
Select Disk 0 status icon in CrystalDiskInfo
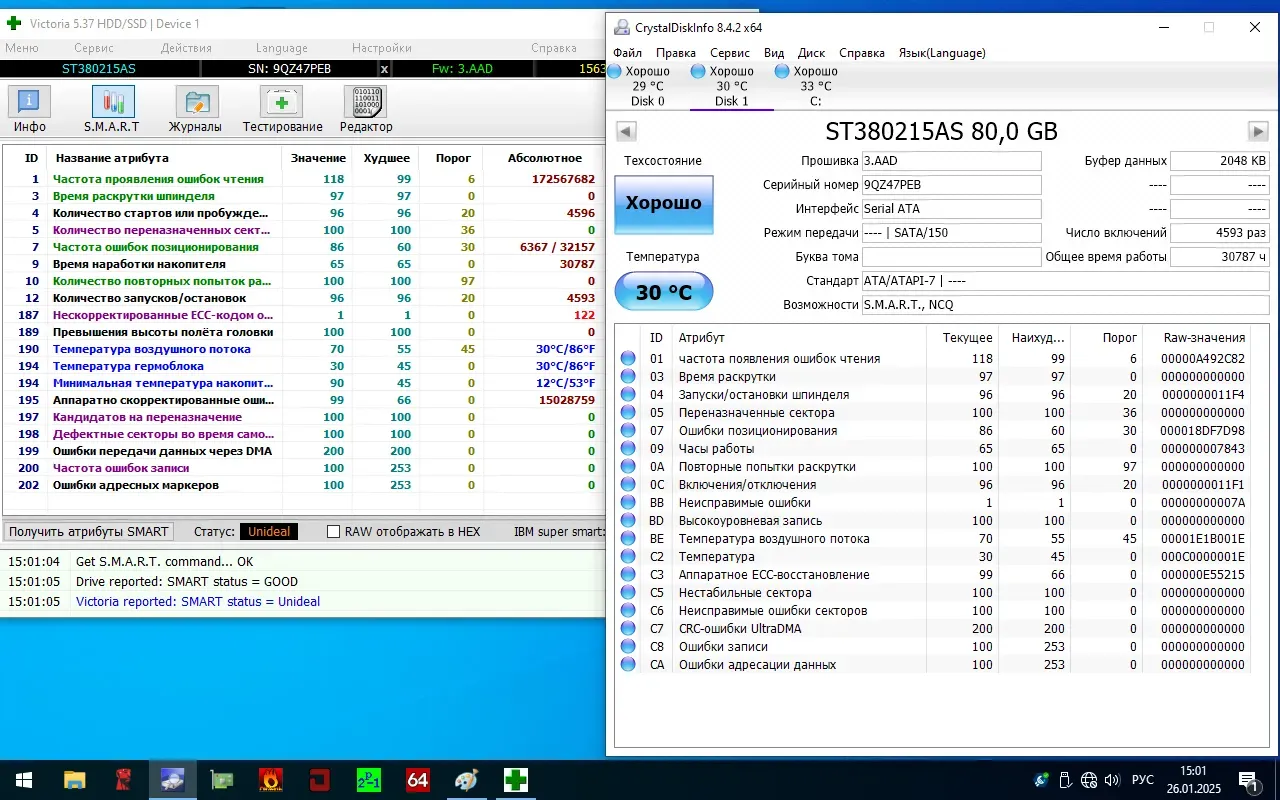coord(614,71)
